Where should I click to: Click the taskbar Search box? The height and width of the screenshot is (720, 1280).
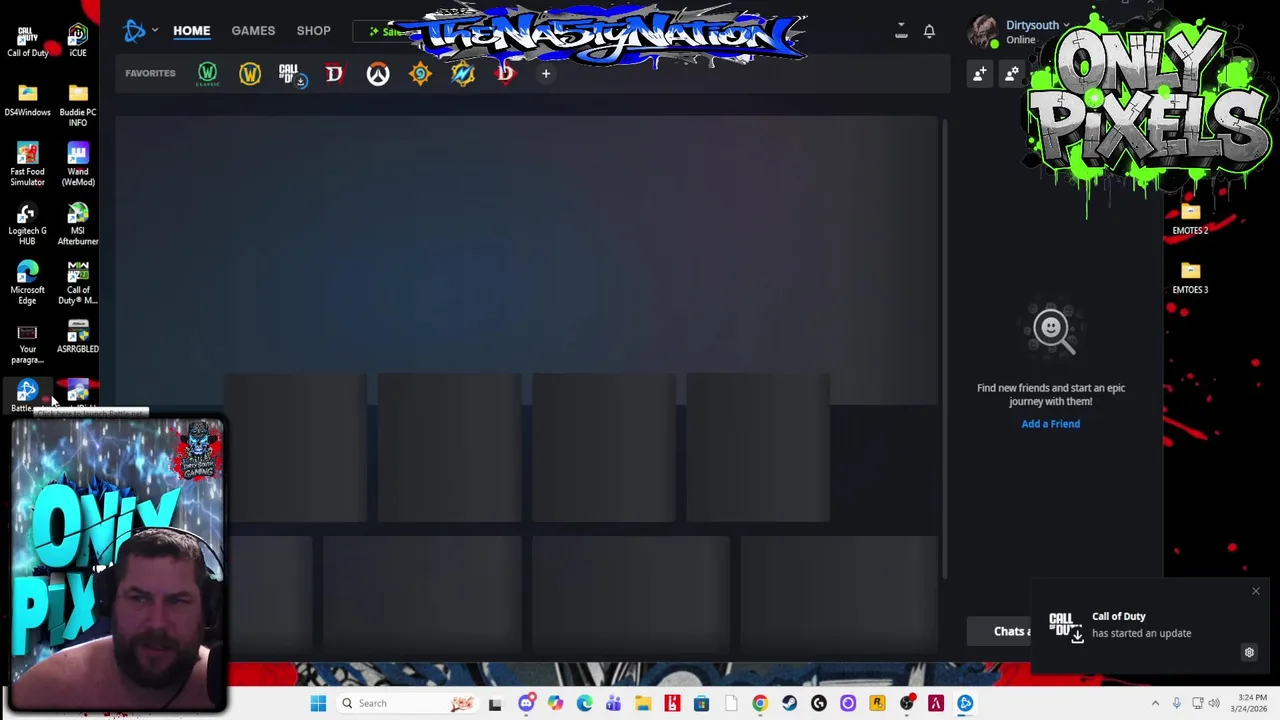click(x=406, y=703)
